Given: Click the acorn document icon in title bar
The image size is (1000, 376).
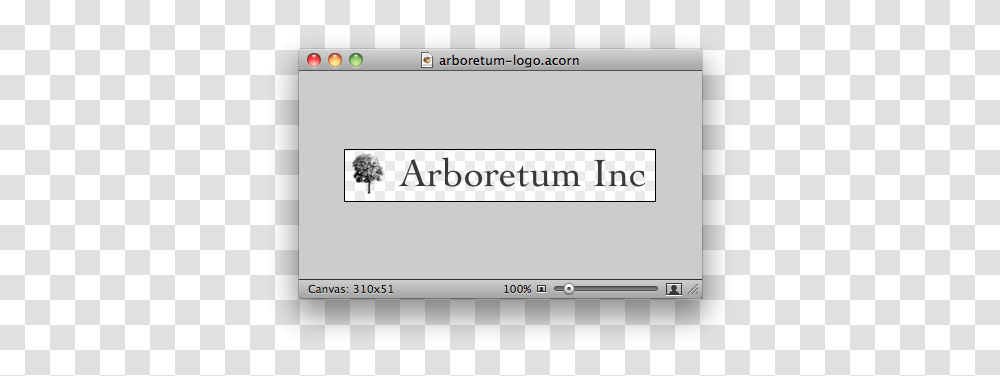Looking at the screenshot, I should (x=427, y=60).
